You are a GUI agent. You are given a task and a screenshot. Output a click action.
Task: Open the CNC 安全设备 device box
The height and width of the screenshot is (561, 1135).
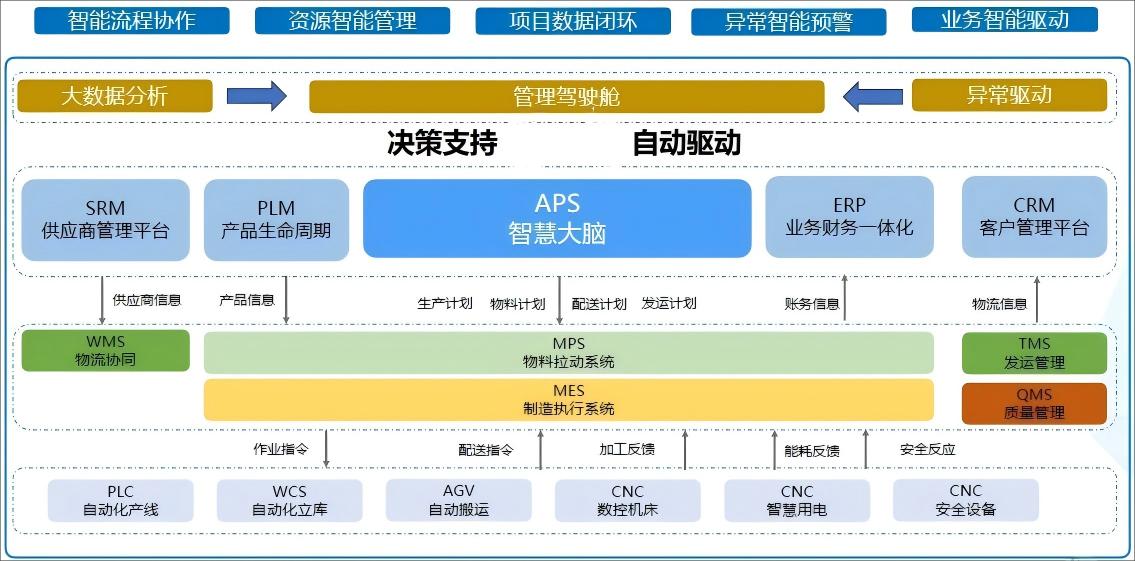(x=966, y=500)
